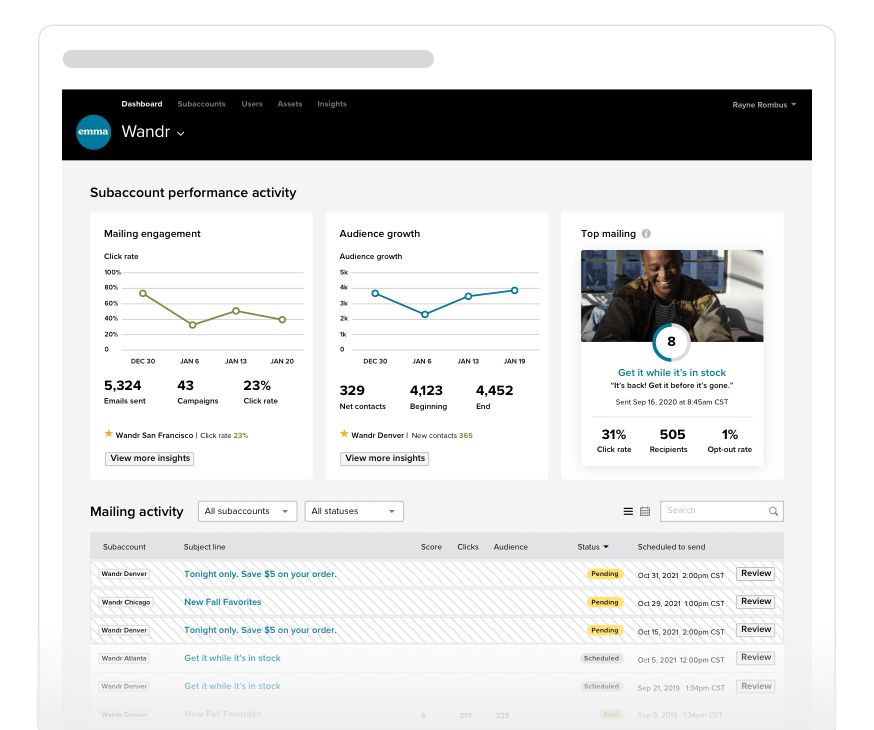
Task: Open the All statuses dropdown
Action: click(x=354, y=510)
